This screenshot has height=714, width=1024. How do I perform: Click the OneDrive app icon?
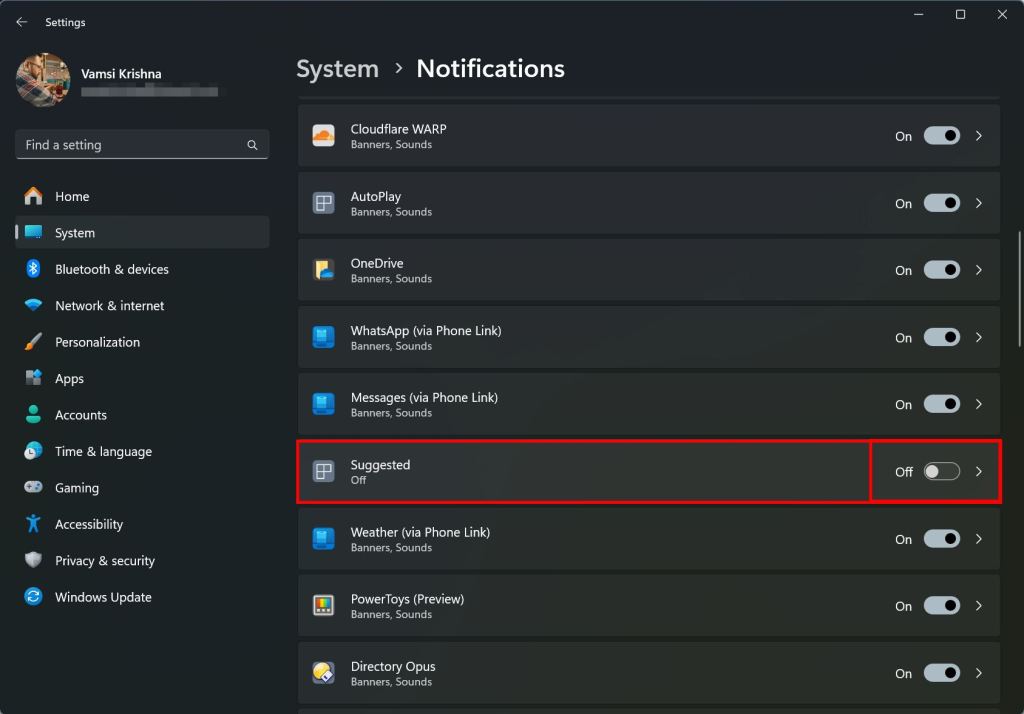coord(323,270)
